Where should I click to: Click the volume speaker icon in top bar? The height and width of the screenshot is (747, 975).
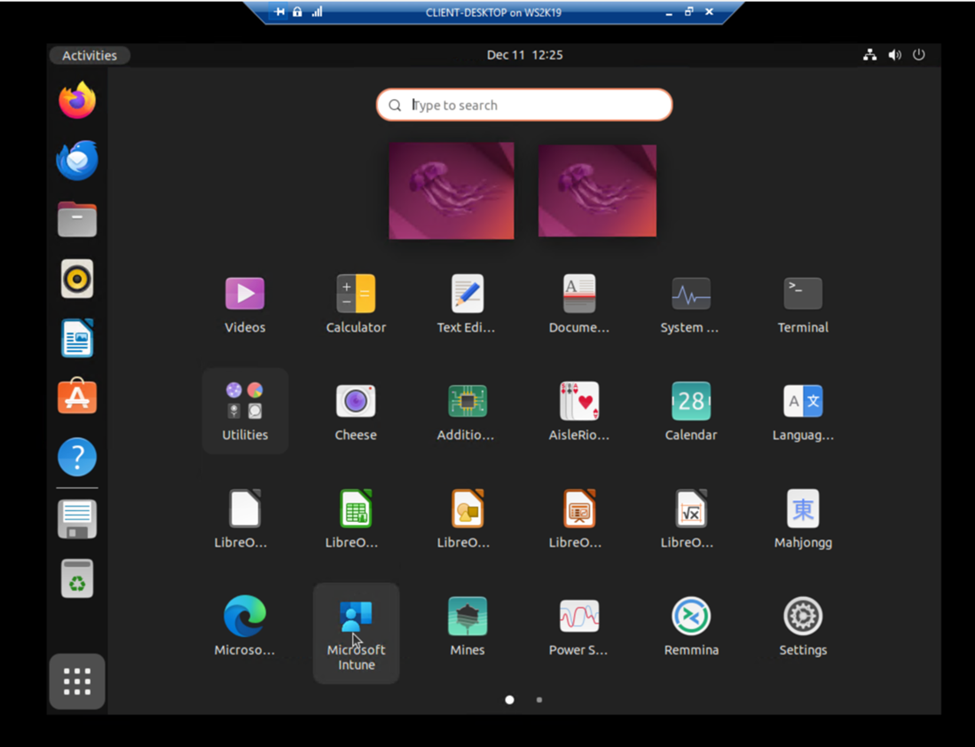point(895,55)
